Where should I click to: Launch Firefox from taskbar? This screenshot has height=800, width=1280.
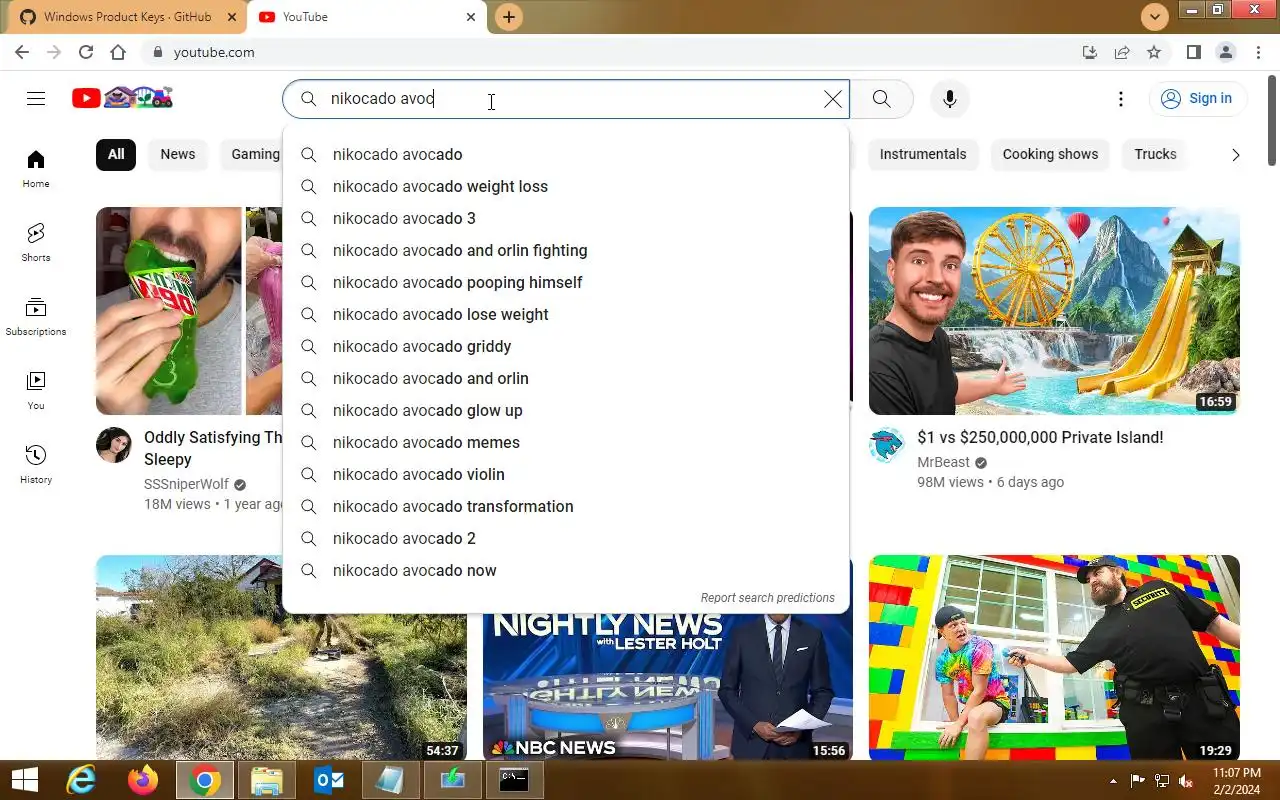coord(143,780)
